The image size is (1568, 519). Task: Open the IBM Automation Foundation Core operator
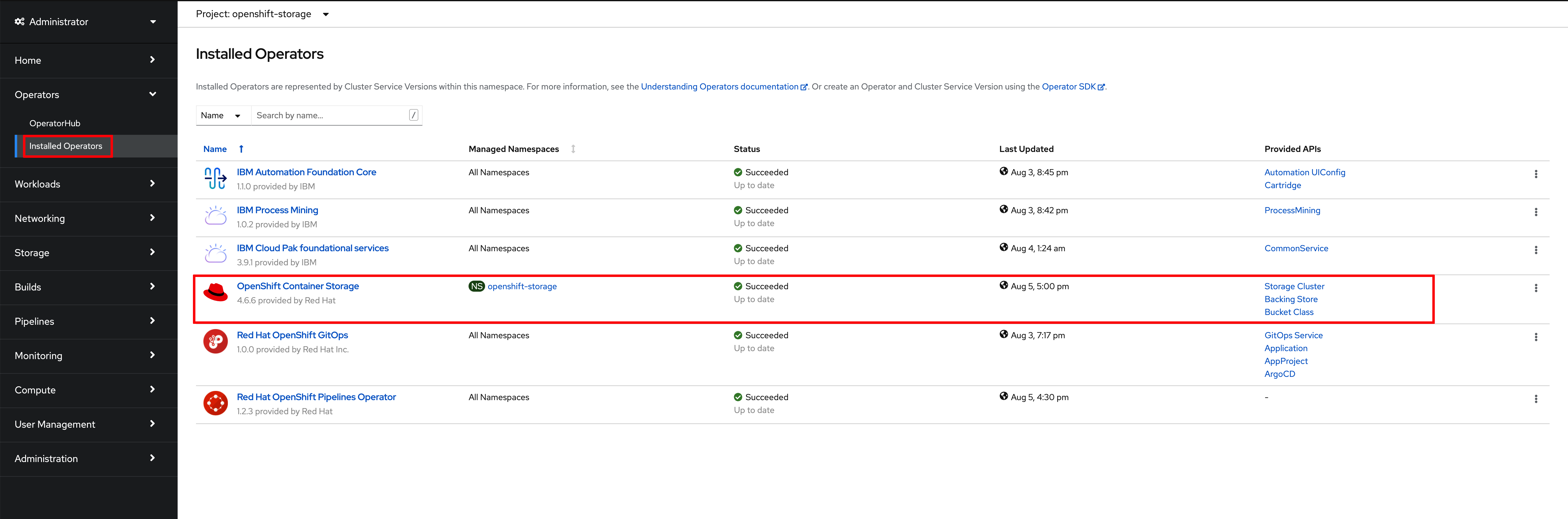[x=306, y=172]
